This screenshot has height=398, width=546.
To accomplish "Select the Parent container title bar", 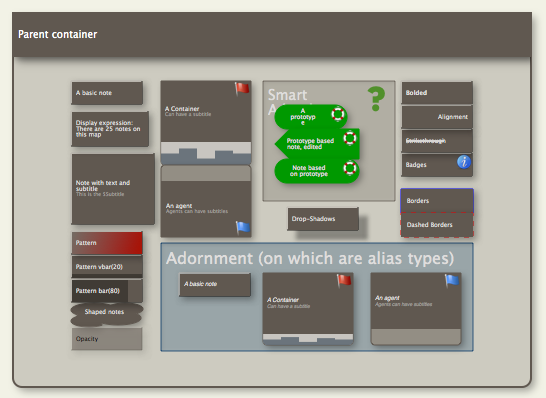I will (272, 34).
